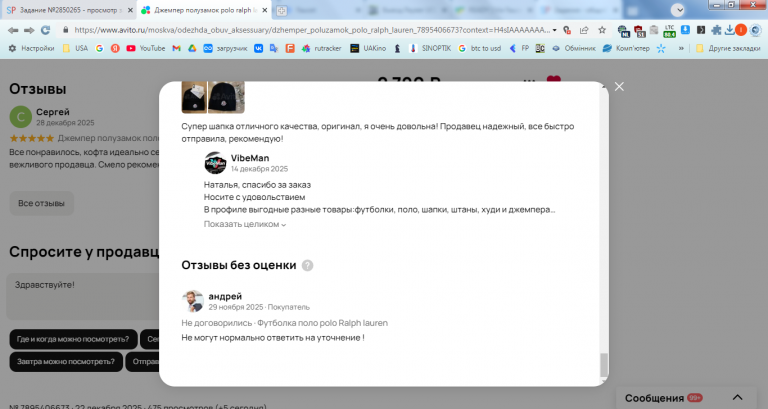Open the Другие закладки folder
Viewport: 768px width, 409px height.
pos(728,48)
